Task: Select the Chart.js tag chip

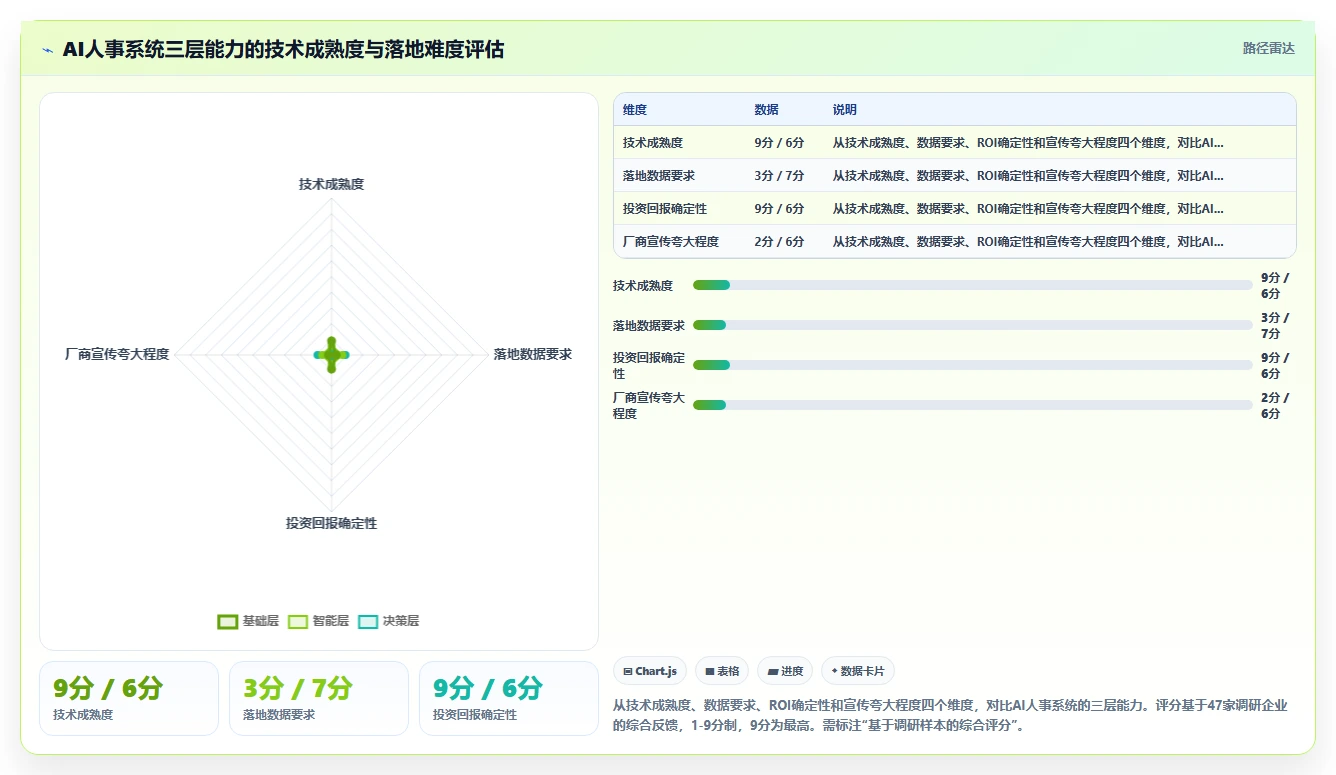Action: [x=650, y=671]
